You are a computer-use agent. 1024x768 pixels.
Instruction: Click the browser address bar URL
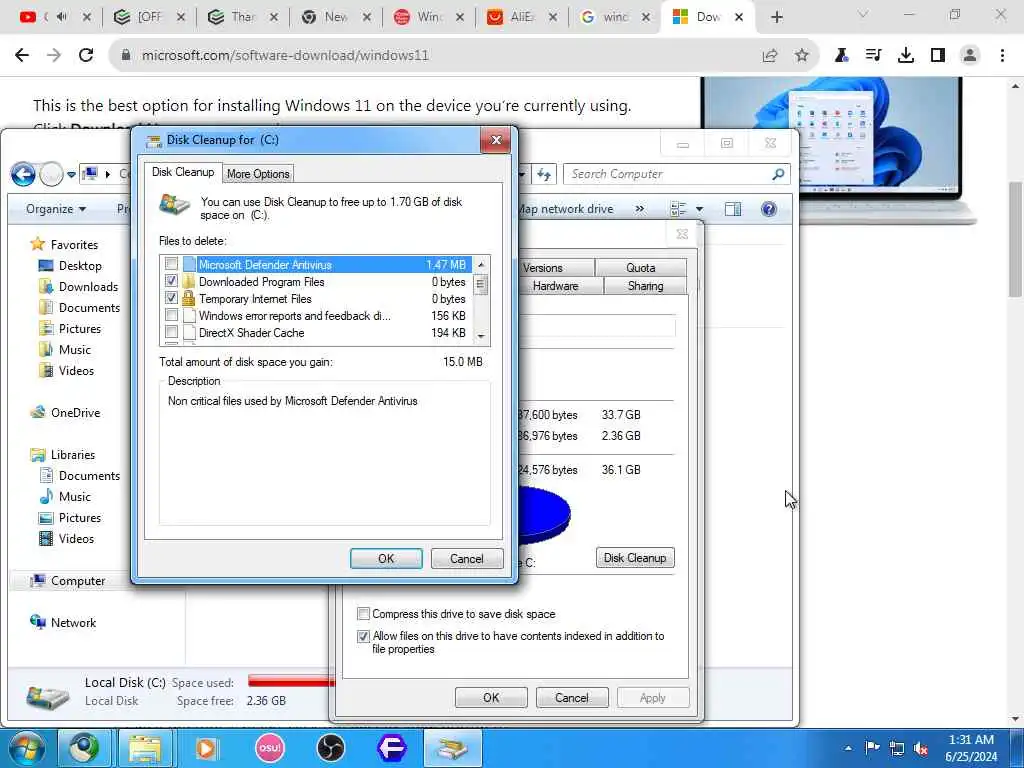285,56
